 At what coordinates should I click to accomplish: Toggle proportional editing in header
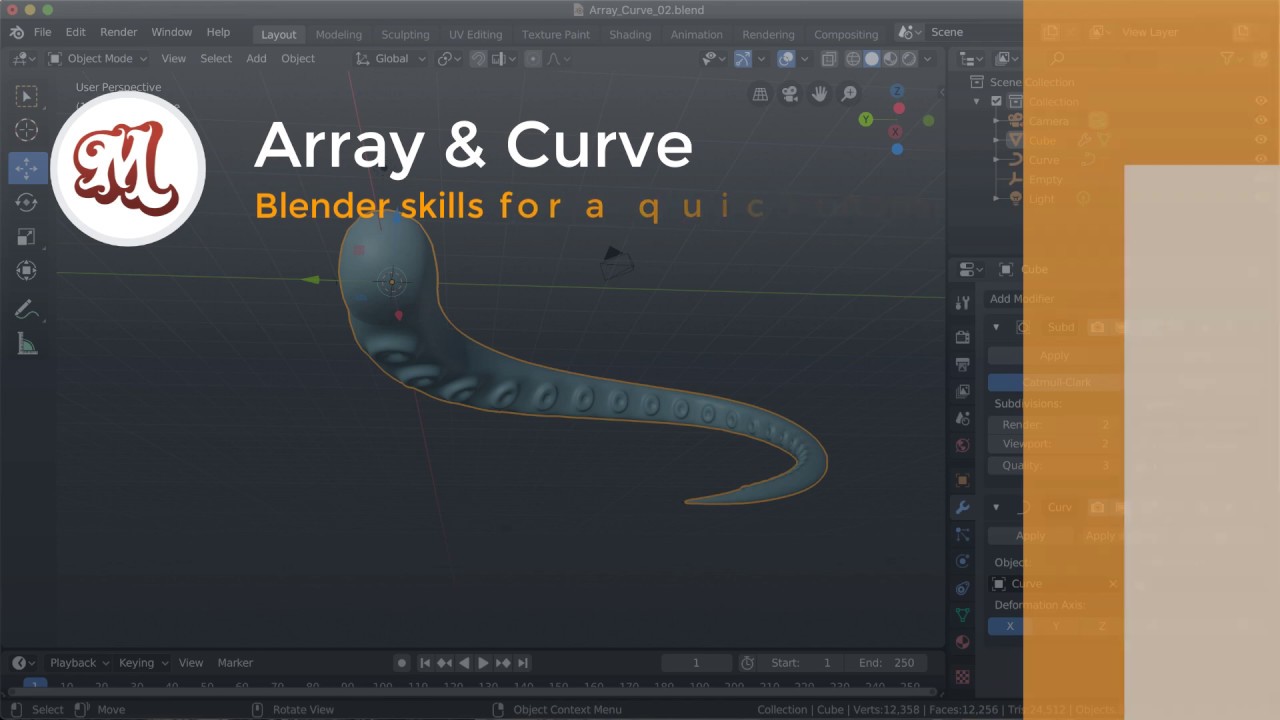tap(533, 59)
